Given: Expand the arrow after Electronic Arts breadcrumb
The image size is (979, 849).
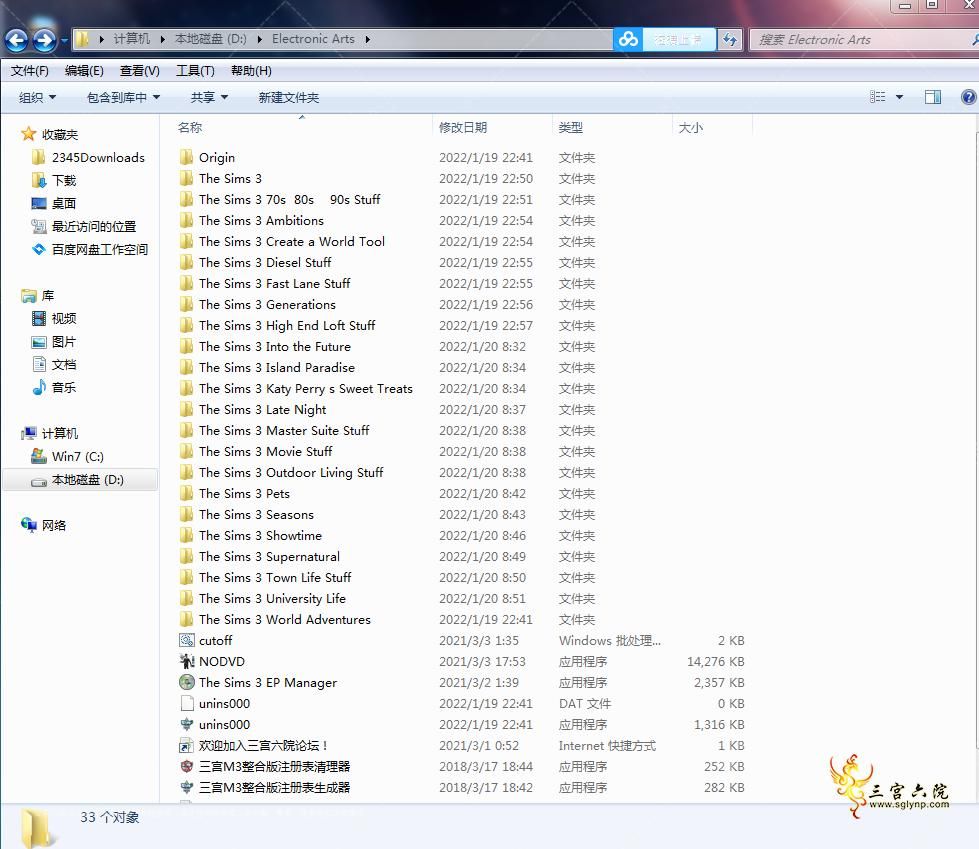Looking at the screenshot, I should click(x=368, y=39).
